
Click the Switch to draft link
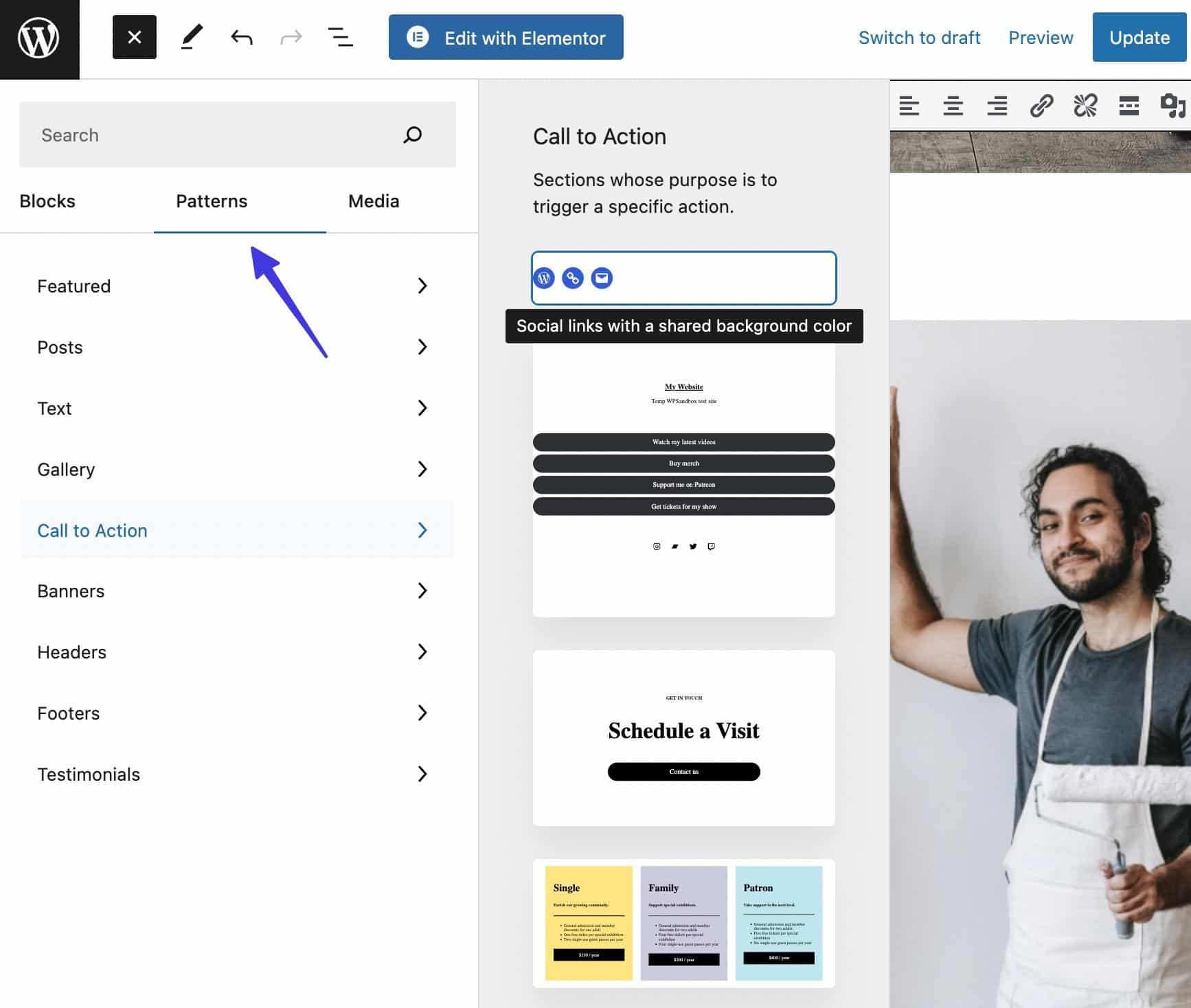[x=920, y=37]
